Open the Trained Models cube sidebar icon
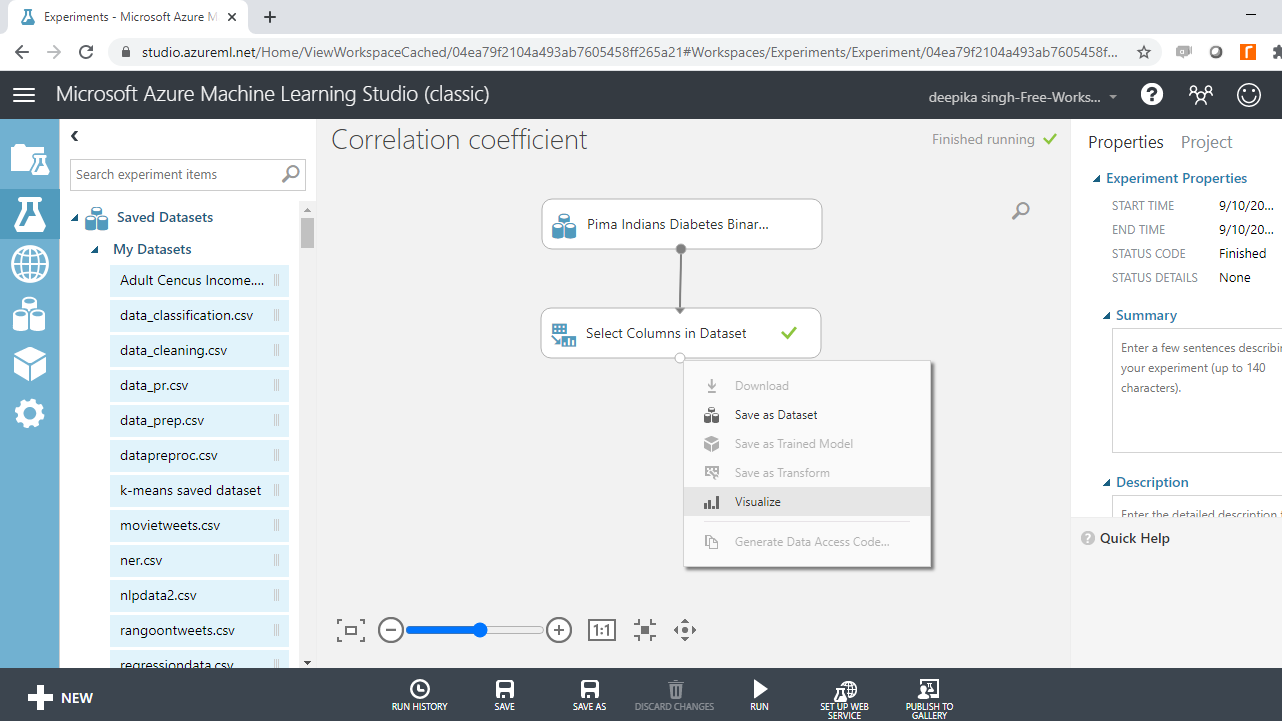The height and width of the screenshot is (721, 1282). coord(29,364)
